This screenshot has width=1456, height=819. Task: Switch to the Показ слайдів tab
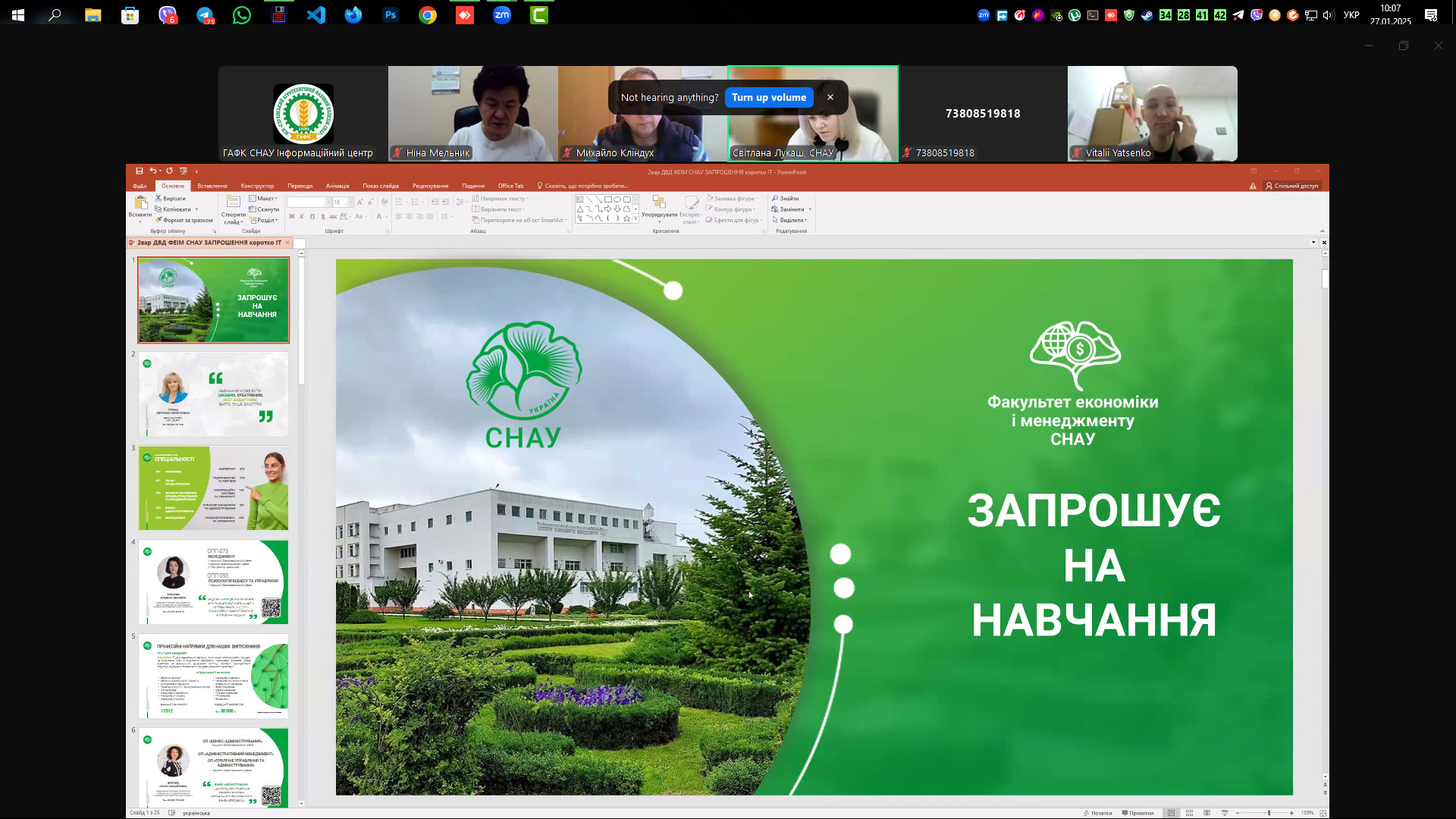[381, 186]
